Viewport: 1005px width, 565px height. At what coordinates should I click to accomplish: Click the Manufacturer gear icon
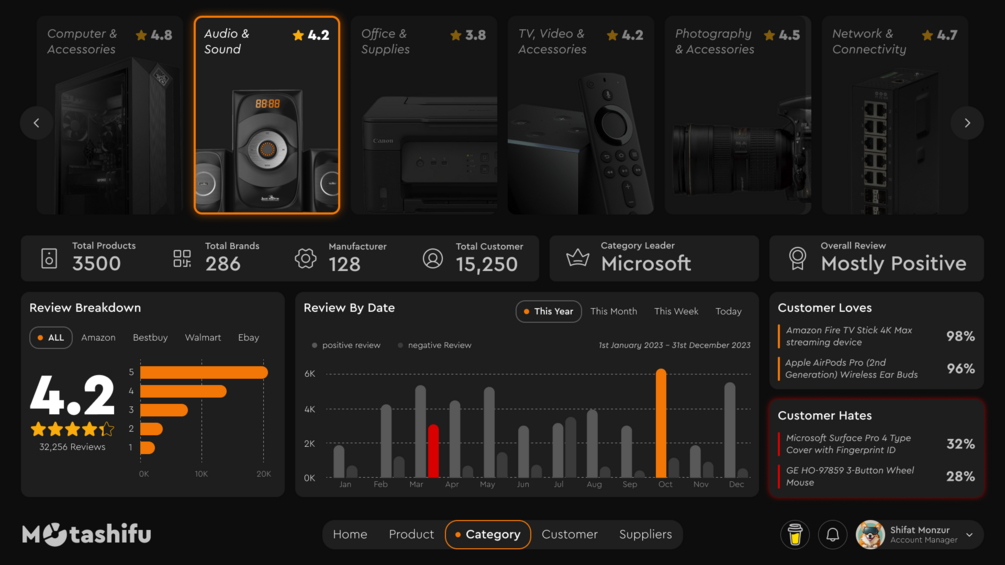point(306,258)
